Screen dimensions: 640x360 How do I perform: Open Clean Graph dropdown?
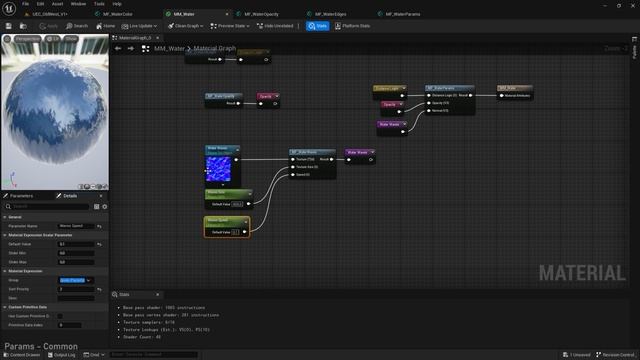coord(185,26)
